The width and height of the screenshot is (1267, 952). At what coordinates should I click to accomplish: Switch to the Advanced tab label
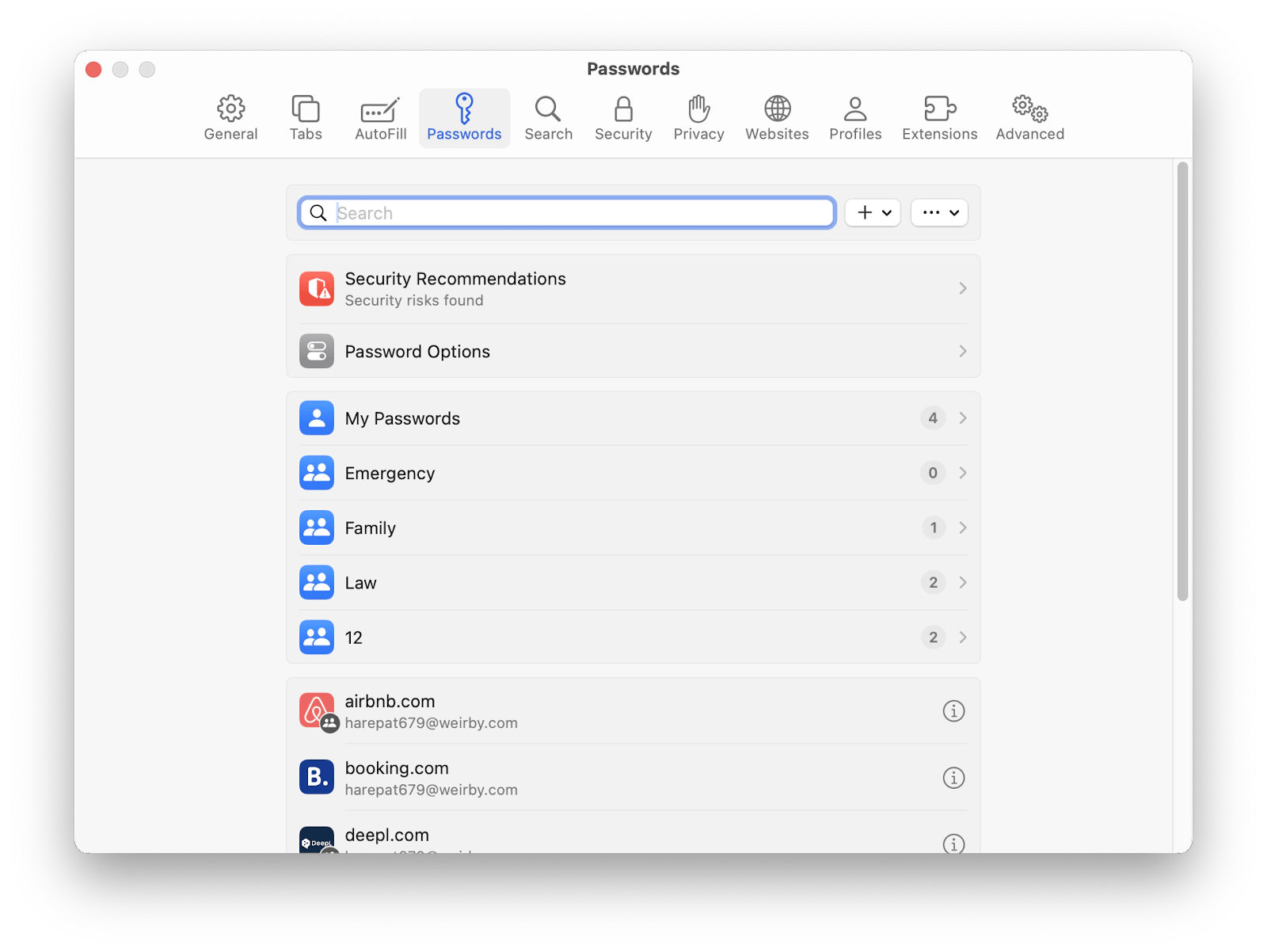(x=1029, y=134)
